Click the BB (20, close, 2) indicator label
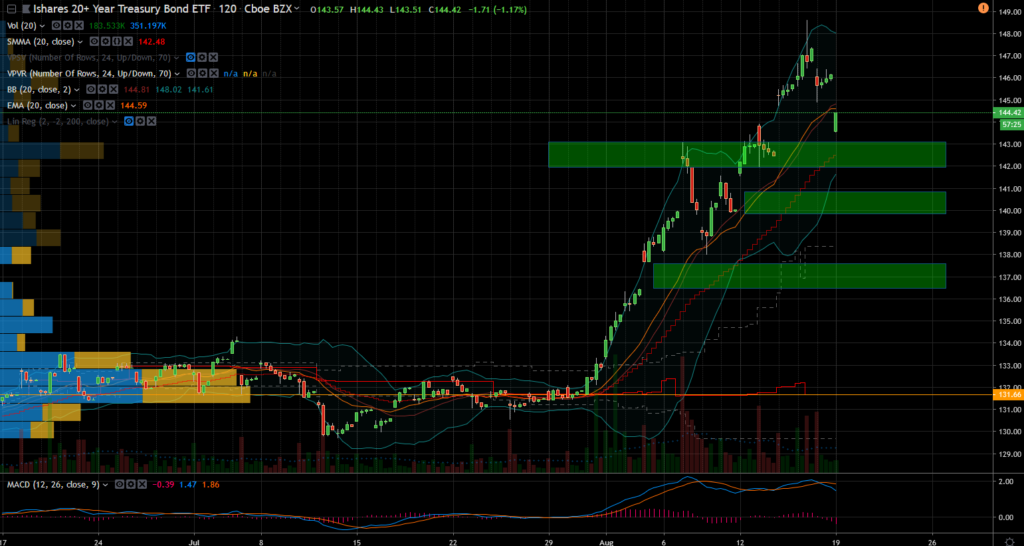 39,89
